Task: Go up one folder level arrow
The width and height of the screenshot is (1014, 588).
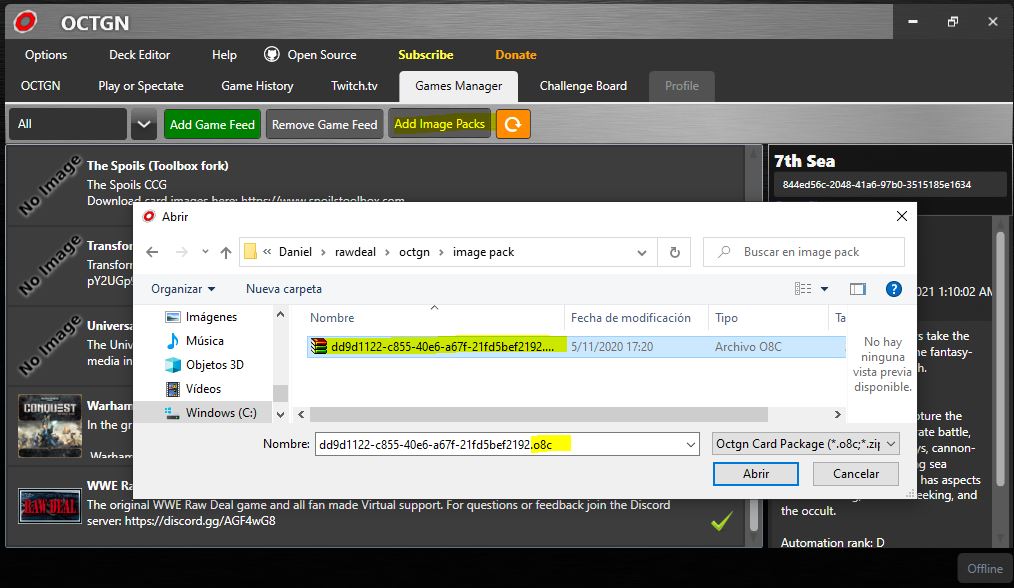Action: pyautogui.click(x=226, y=252)
